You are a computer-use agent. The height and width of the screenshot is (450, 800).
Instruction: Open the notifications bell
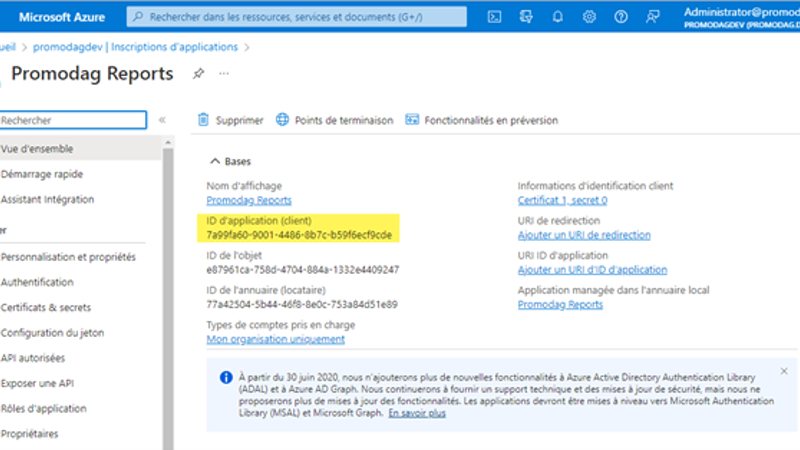[x=558, y=17]
